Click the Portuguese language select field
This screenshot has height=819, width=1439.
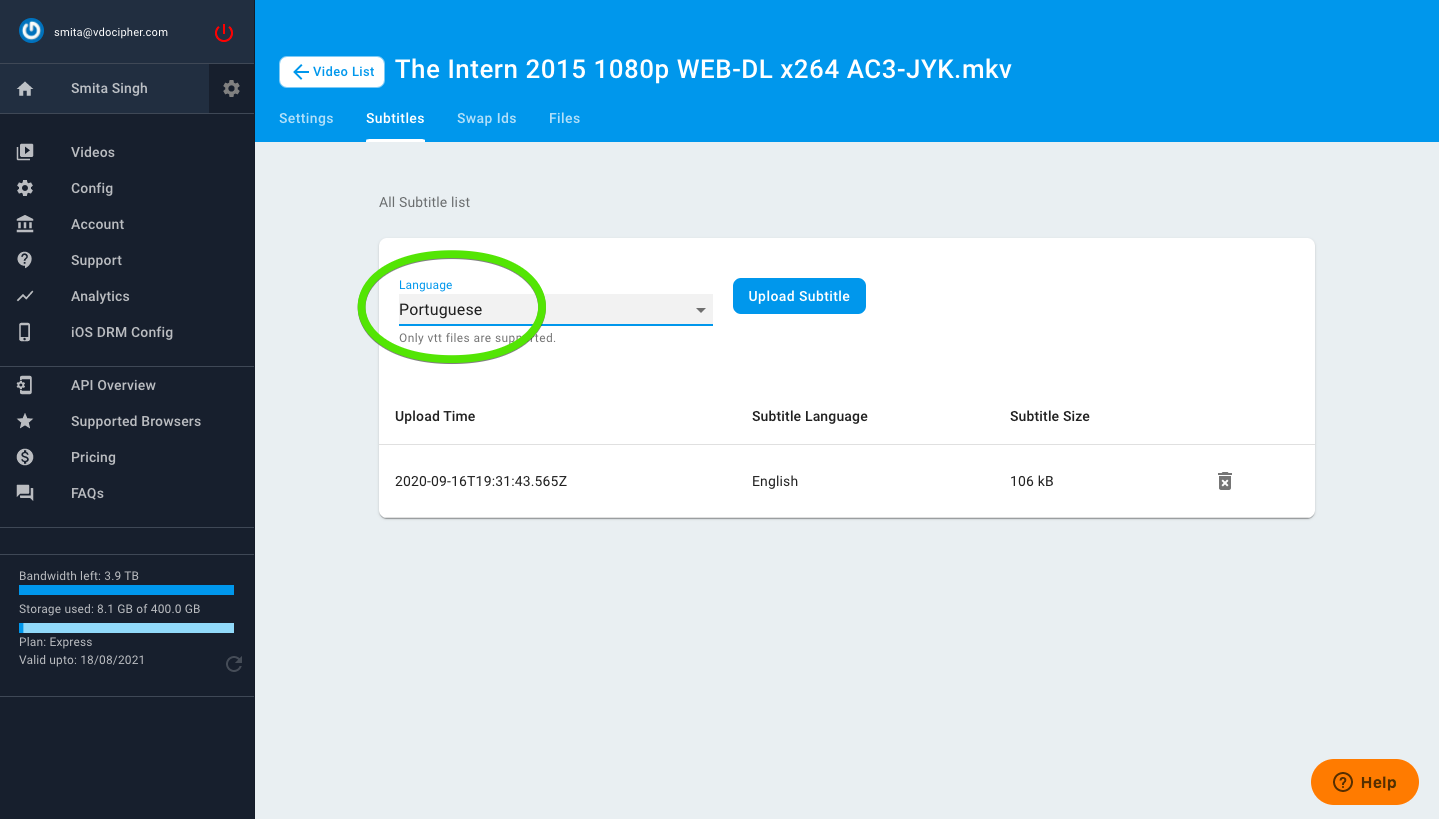(555, 310)
